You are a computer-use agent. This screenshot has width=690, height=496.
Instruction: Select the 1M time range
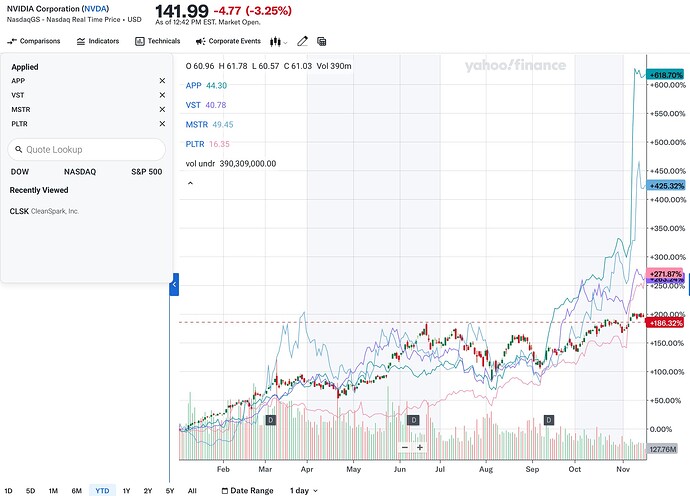(53, 490)
